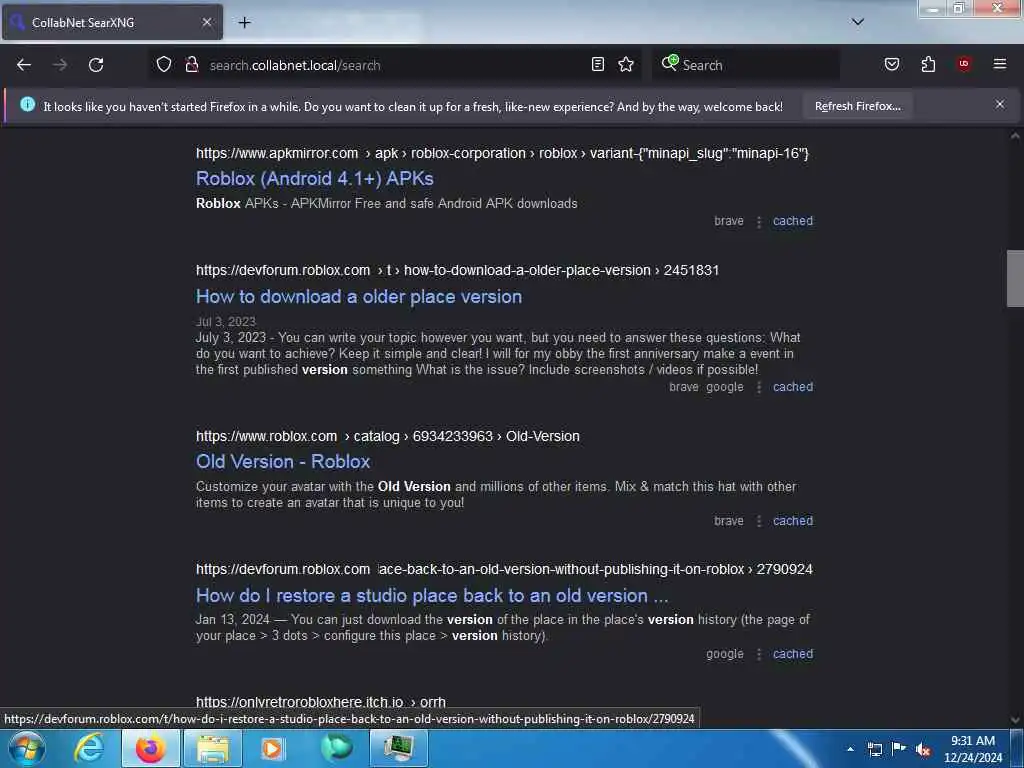Viewport: 1024px width, 768px height.
Task: Expand the list all tabs dropdown
Action: click(858, 22)
